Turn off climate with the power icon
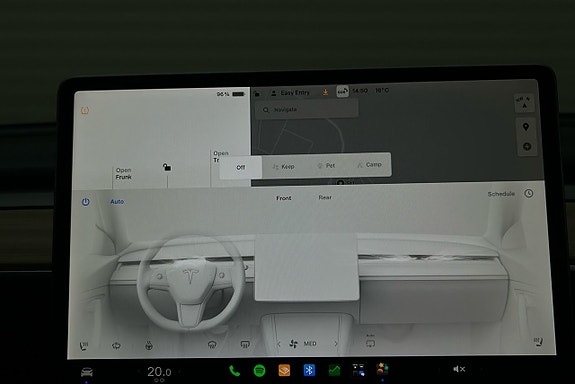This screenshot has width=575, height=384. (85, 202)
